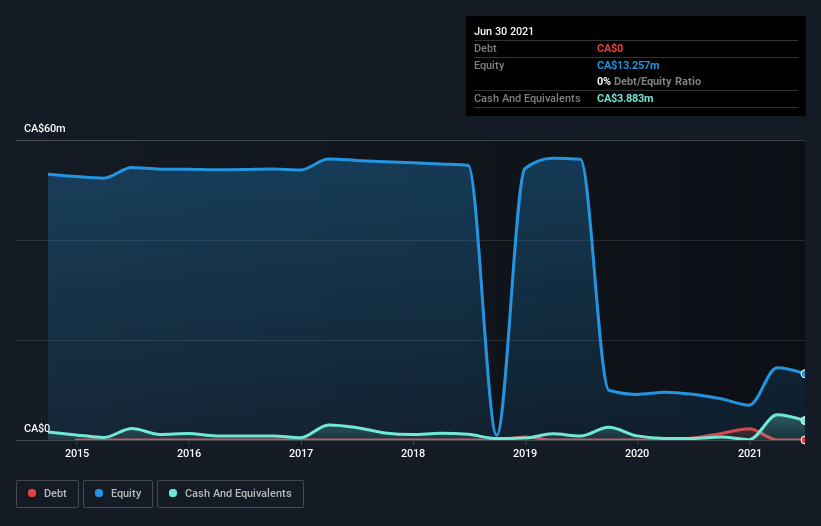Click the 2018 x-axis label
The image size is (821, 526).
pyautogui.click(x=413, y=453)
